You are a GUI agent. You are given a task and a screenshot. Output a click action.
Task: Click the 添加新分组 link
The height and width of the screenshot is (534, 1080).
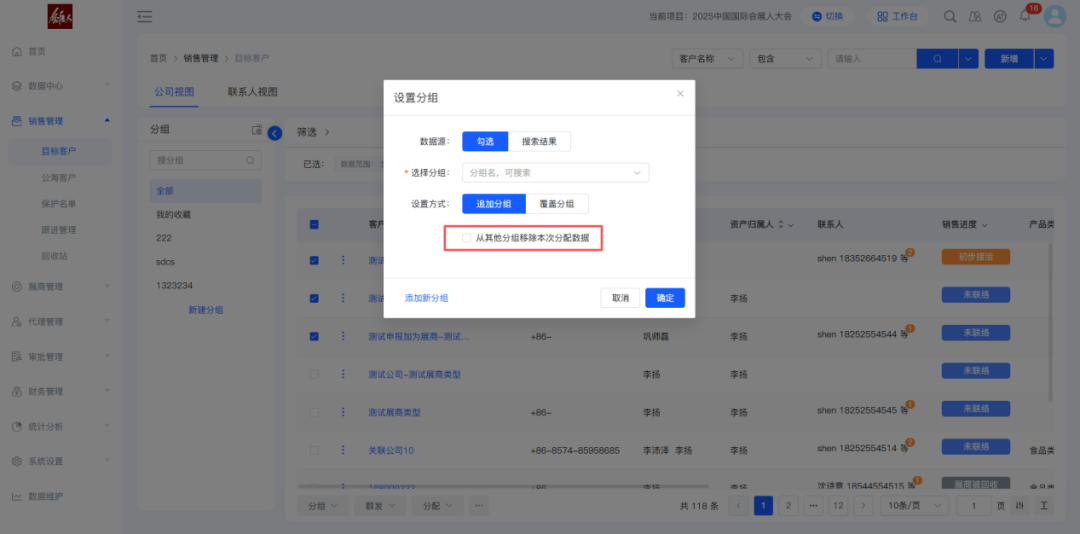point(426,298)
